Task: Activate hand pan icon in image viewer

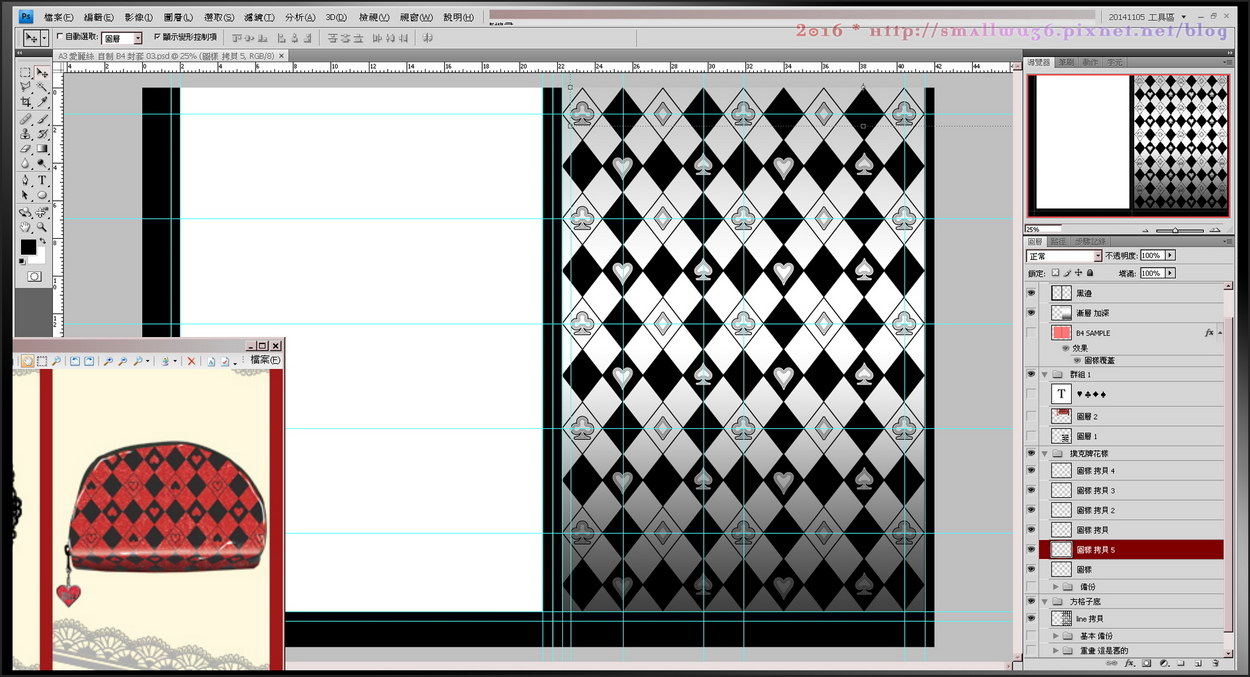Action: pos(27,361)
